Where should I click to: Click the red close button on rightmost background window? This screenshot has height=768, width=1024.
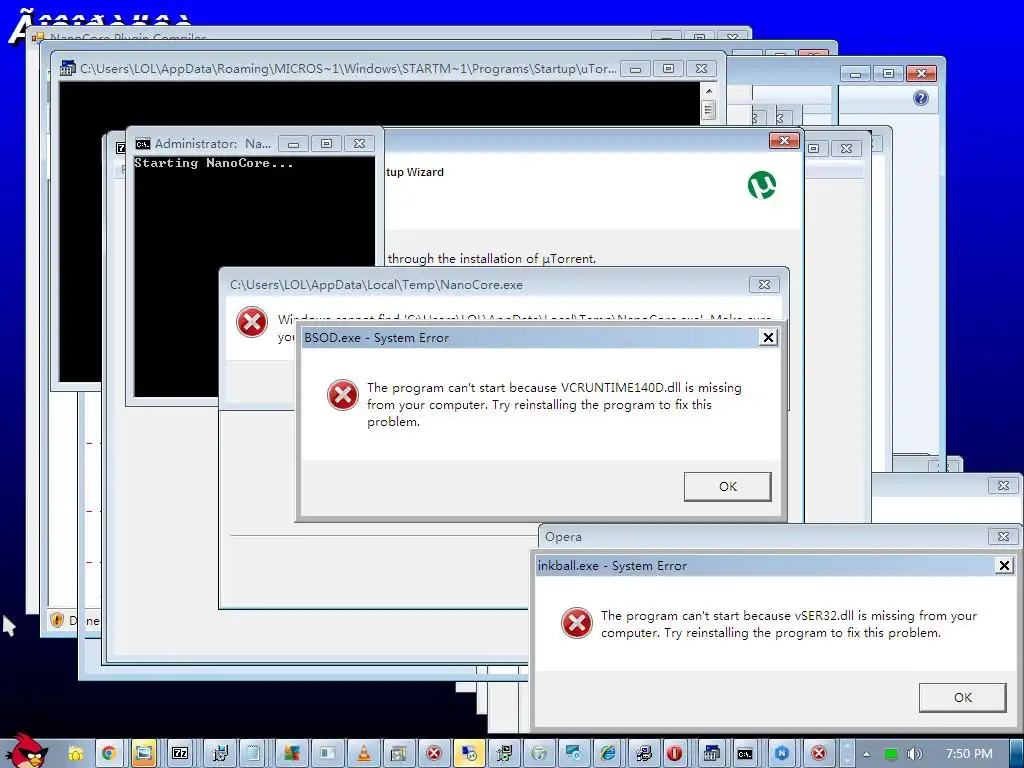point(921,74)
